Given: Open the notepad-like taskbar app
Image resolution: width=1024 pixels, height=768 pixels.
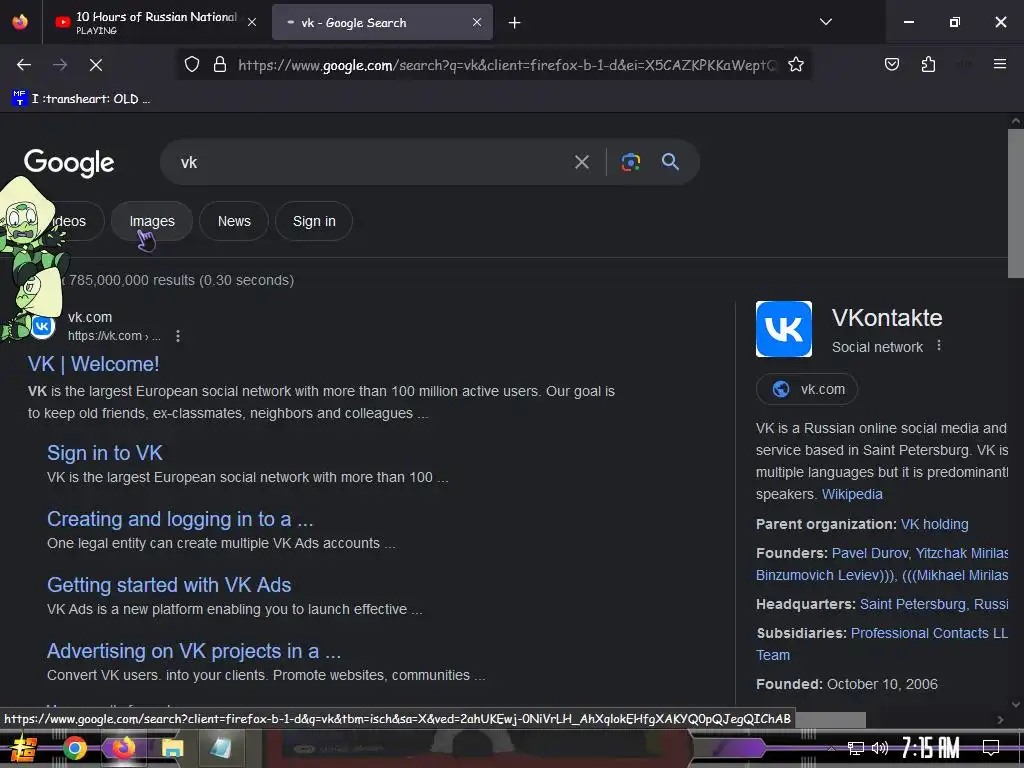Looking at the screenshot, I should [221, 748].
